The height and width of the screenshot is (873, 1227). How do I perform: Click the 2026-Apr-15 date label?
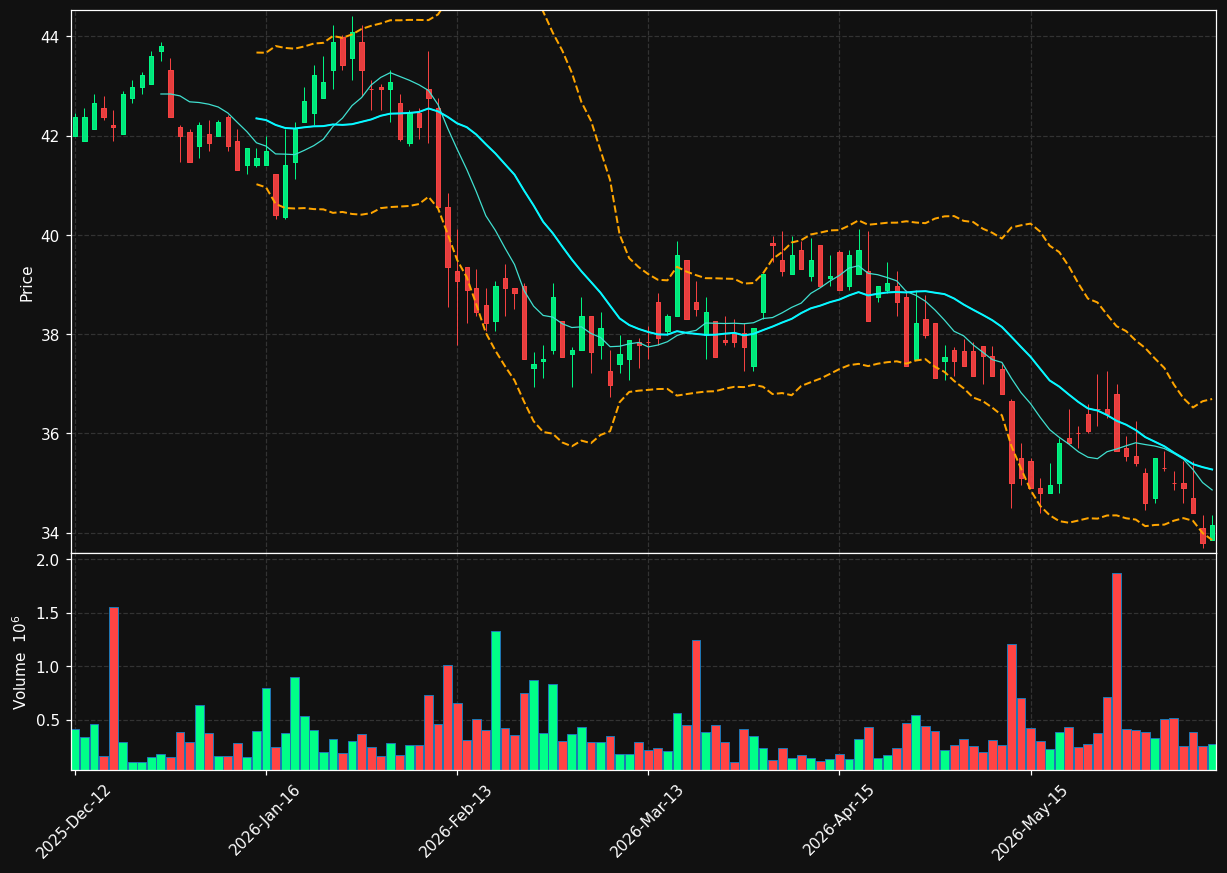click(x=838, y=821)
